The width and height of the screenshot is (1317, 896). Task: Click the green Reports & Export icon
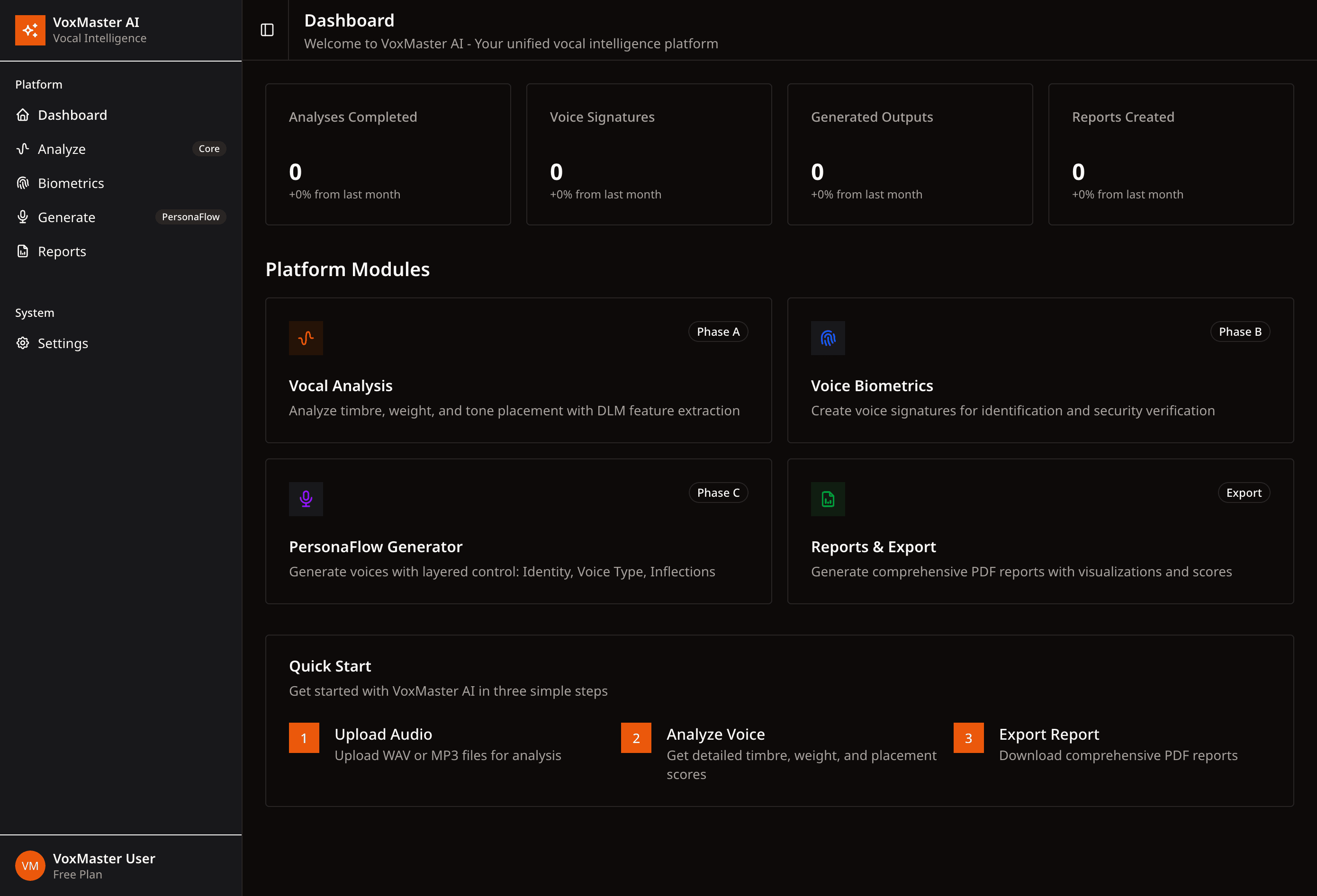(x=828, y=499)
